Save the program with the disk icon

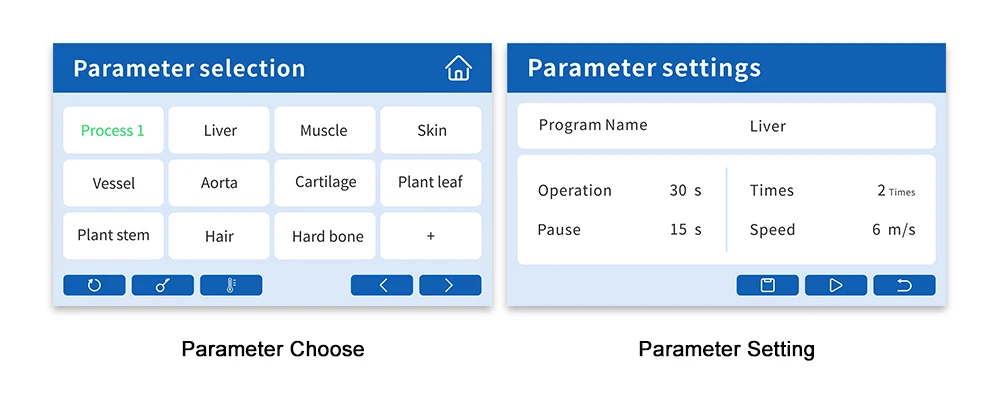click(x=767, y=285)
